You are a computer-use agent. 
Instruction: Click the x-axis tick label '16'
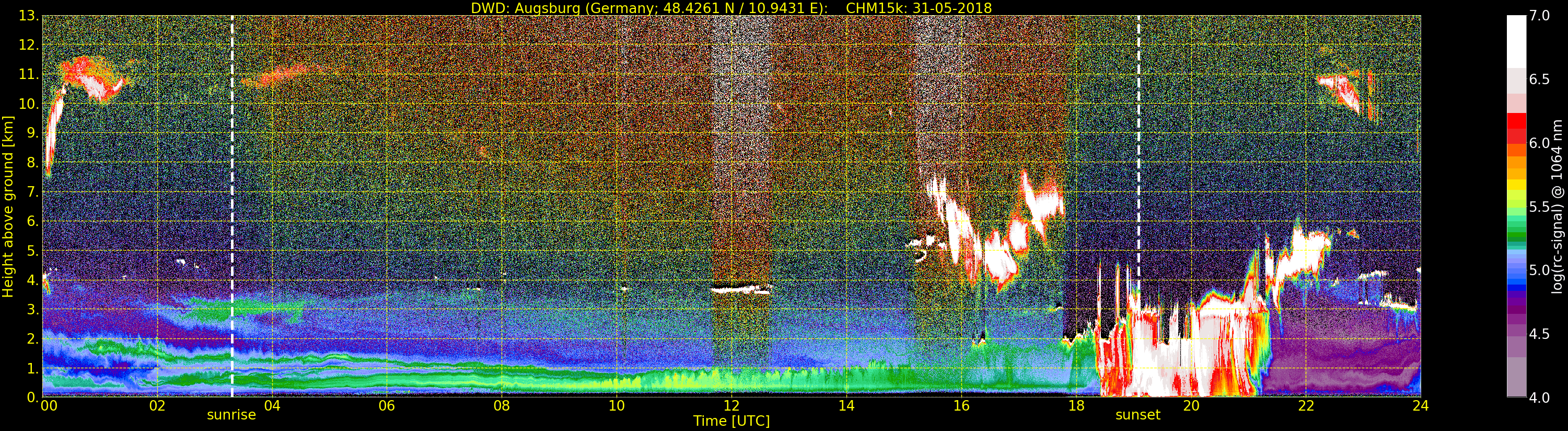pos(961,405)
